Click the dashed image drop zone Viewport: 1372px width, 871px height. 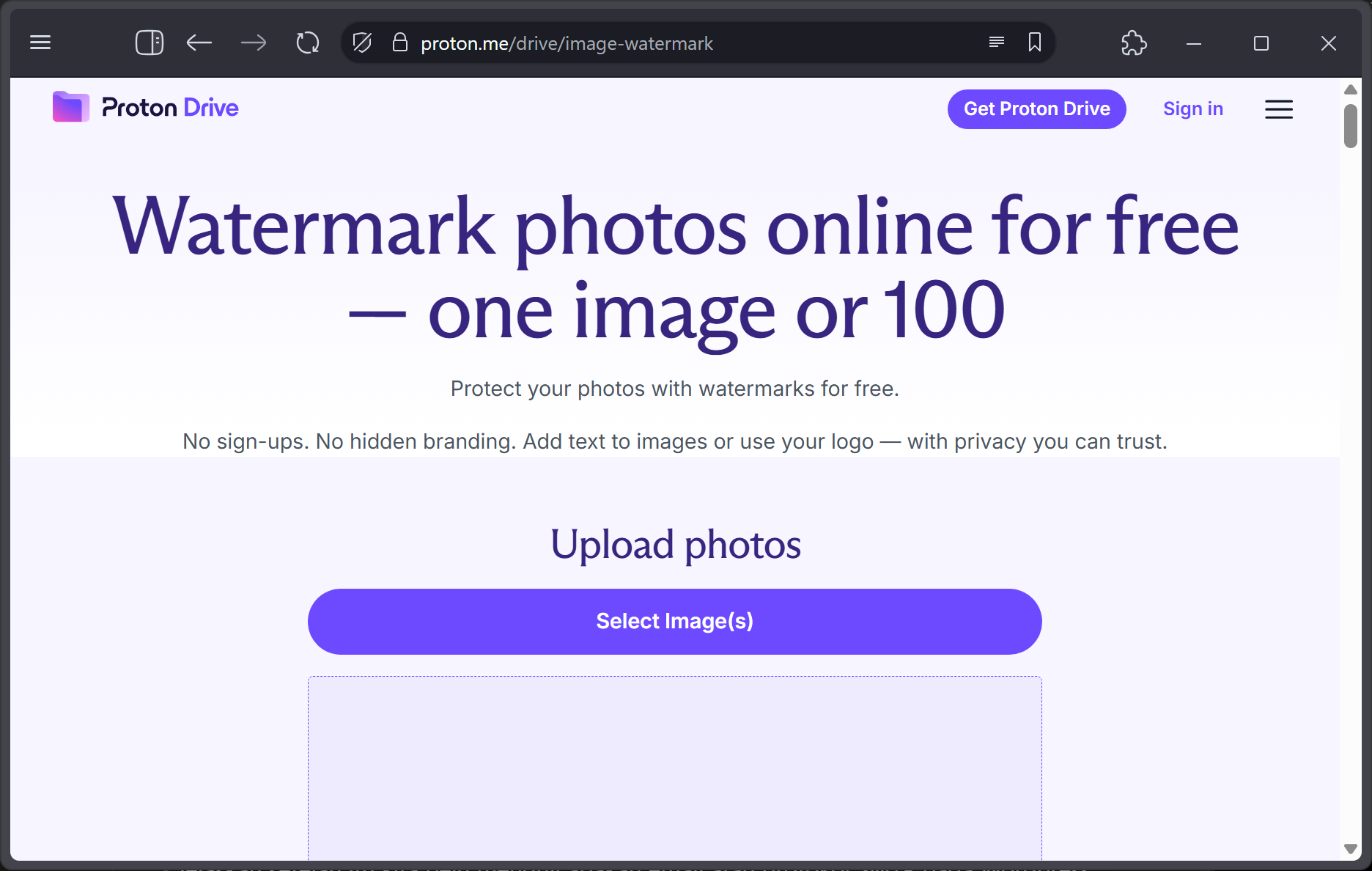[x=675, y=768]
